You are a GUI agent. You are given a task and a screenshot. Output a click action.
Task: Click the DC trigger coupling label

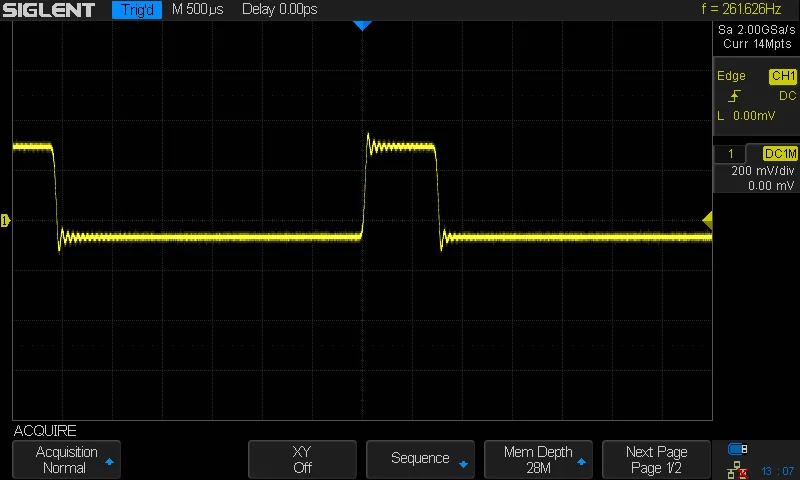coord(787,96)
